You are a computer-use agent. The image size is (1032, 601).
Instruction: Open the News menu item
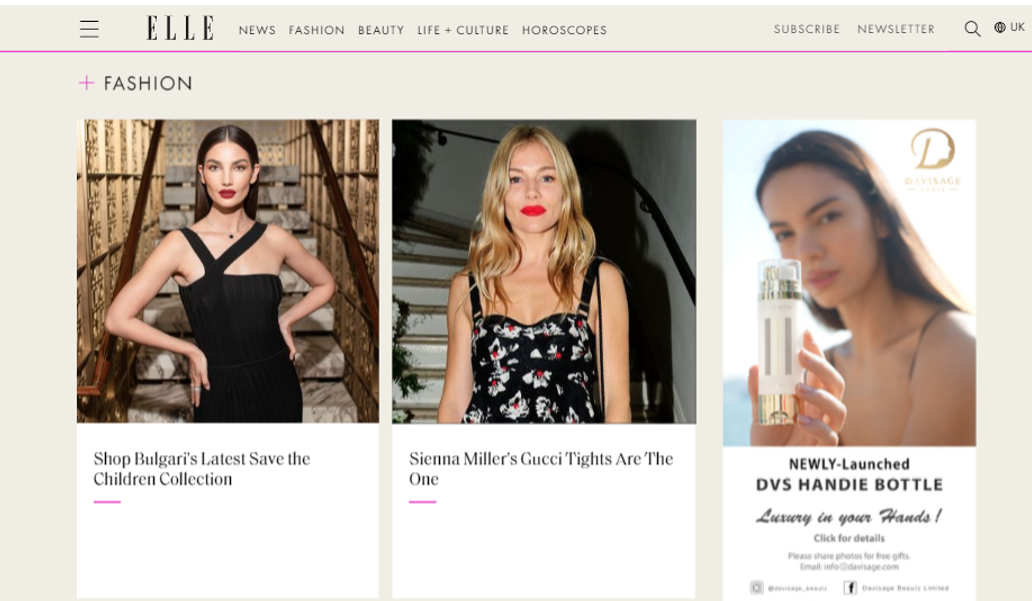(257, 30)
